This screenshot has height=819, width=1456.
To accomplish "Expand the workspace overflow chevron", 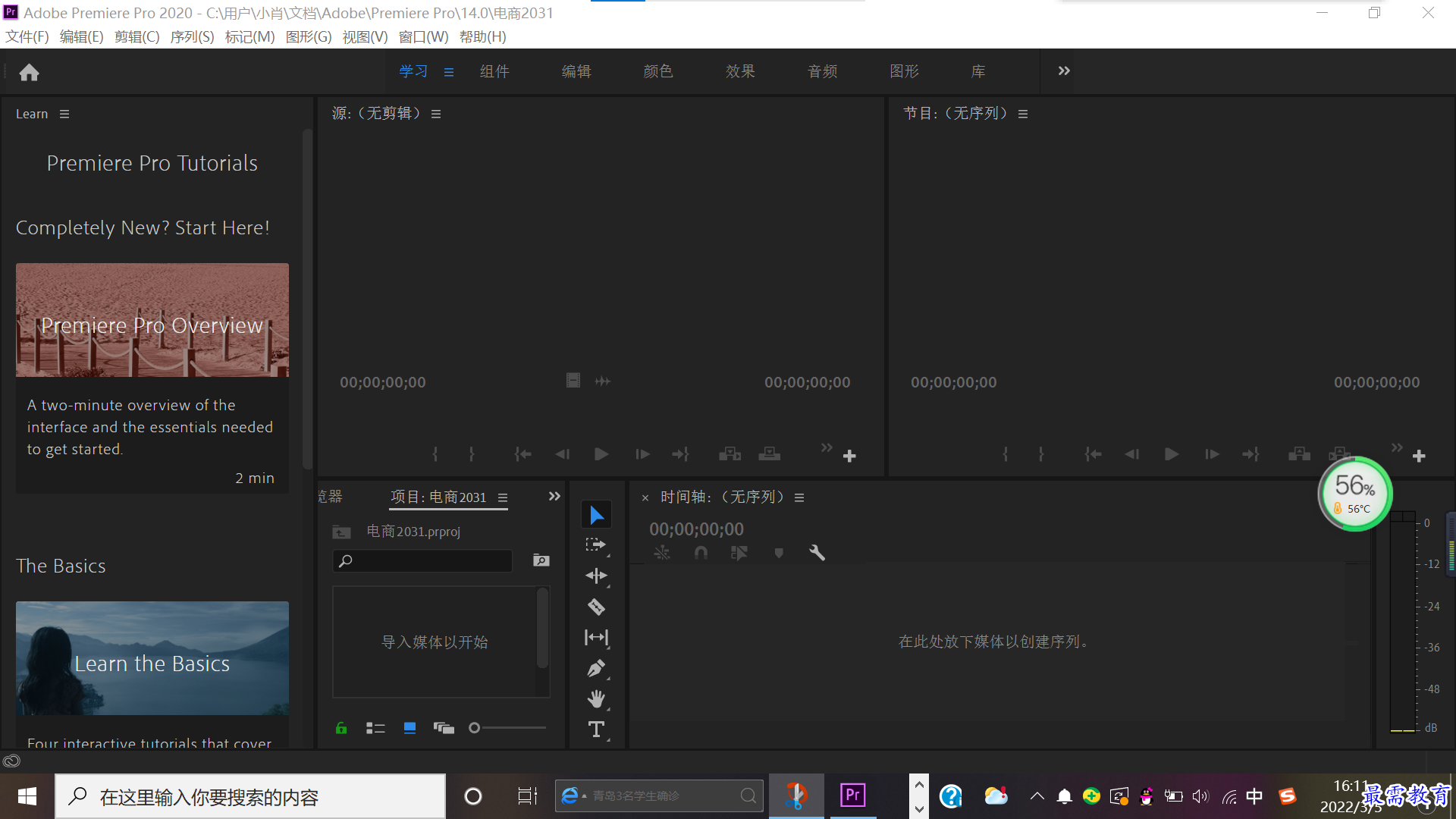I will tap(1064, 71).
